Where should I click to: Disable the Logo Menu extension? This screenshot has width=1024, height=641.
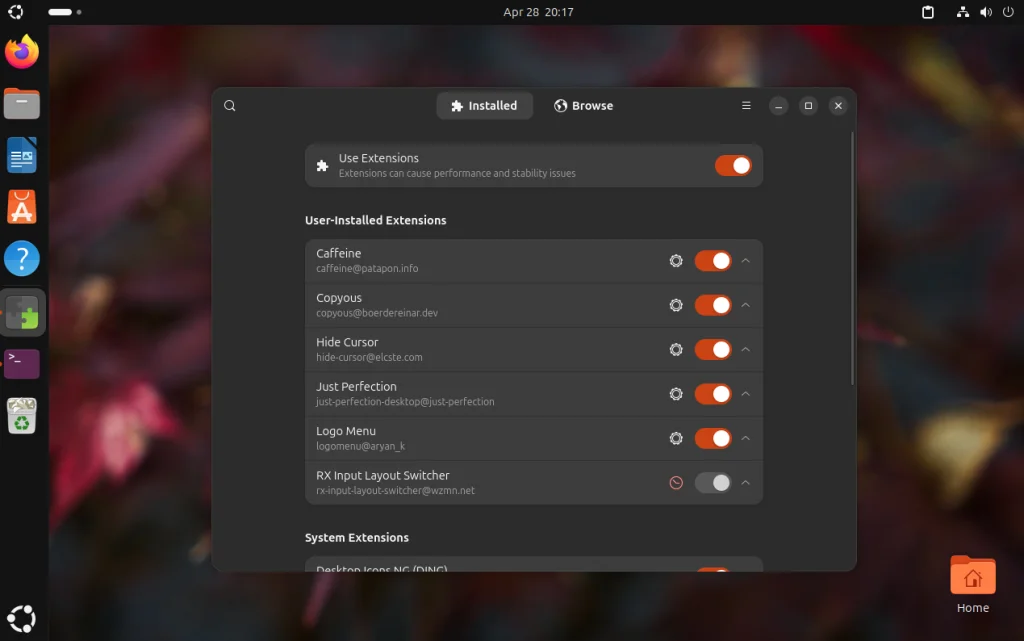[x=712, y=439]
